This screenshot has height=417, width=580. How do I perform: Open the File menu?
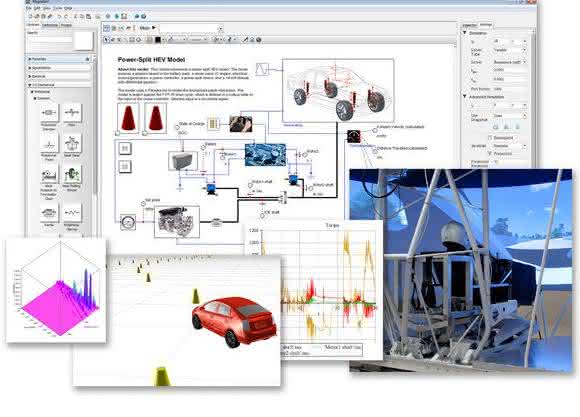pos(28,8)
